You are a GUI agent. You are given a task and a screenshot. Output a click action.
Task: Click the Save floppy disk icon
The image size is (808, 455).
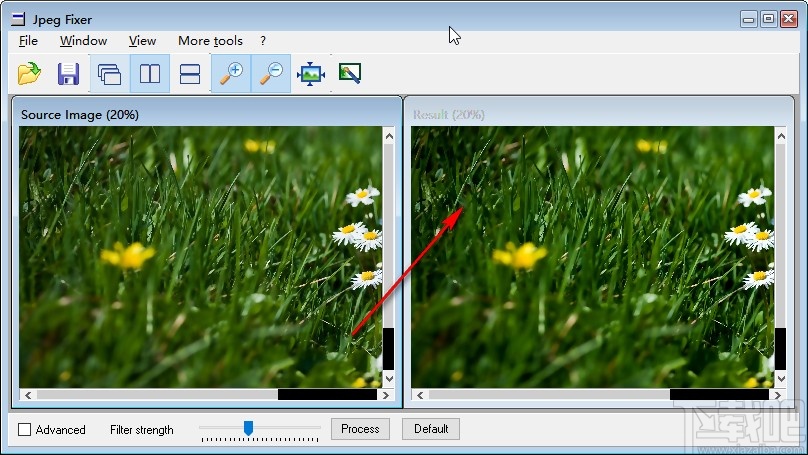pyautogui.click(x=68, y=74)
